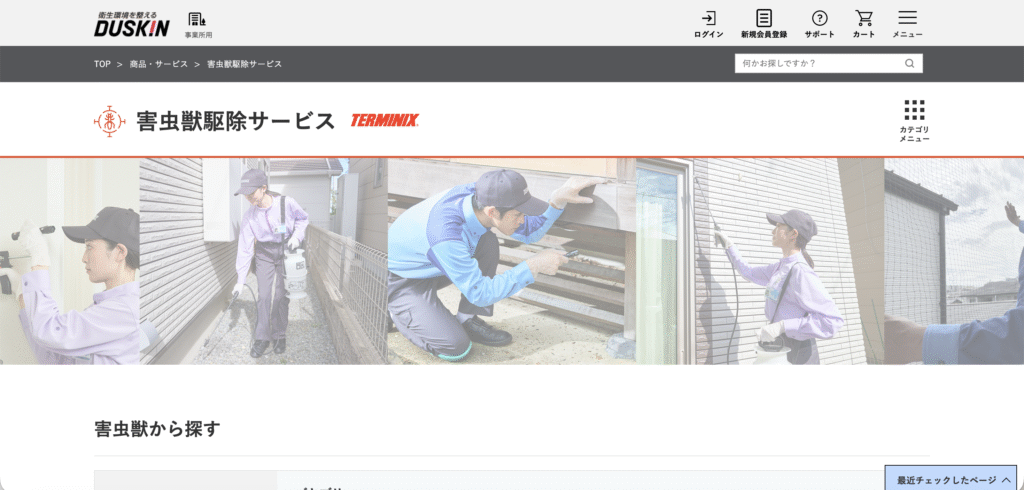Click the pest service emblem icon
1024x490 pixels.
[x=110, y=121]
